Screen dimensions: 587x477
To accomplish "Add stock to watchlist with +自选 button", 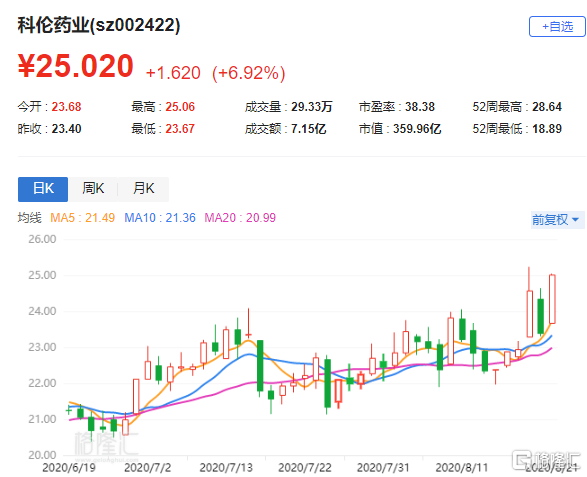I will 557,27.
